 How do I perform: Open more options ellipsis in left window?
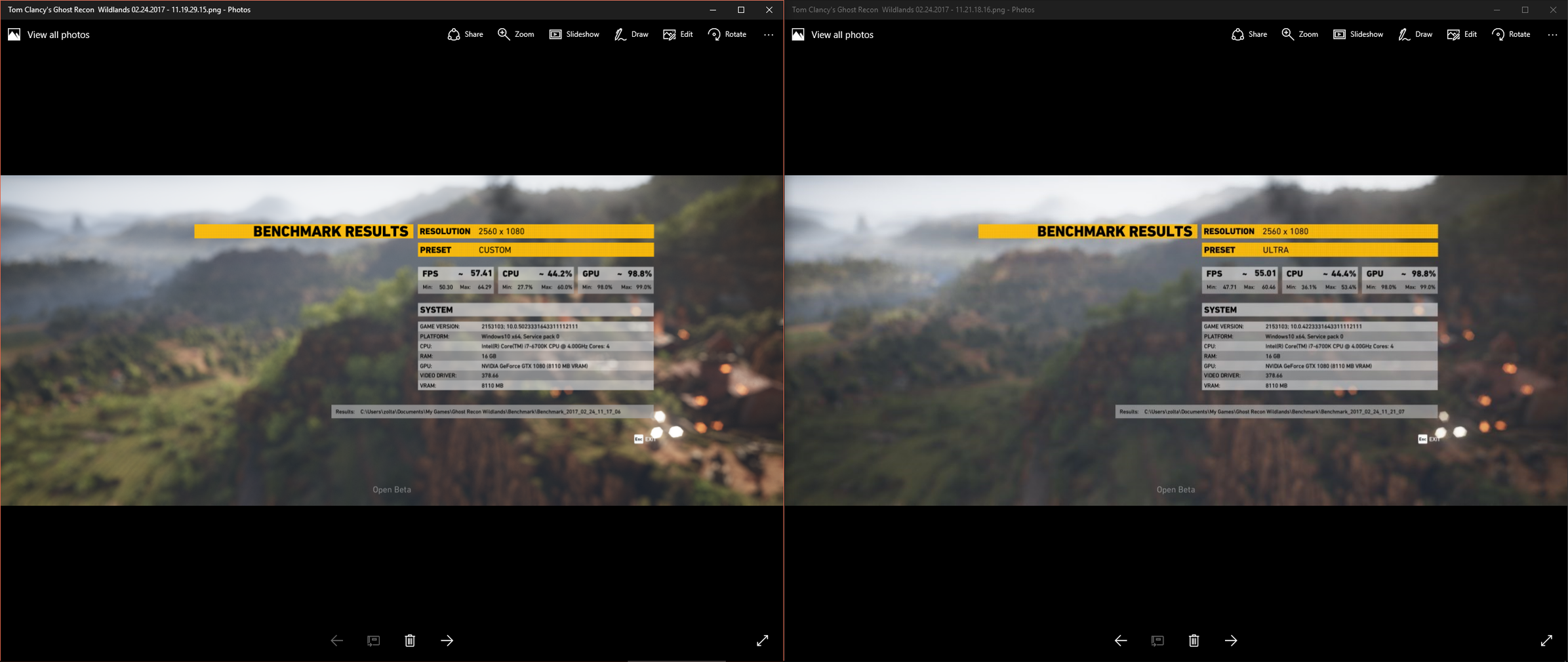click(769, 34)
